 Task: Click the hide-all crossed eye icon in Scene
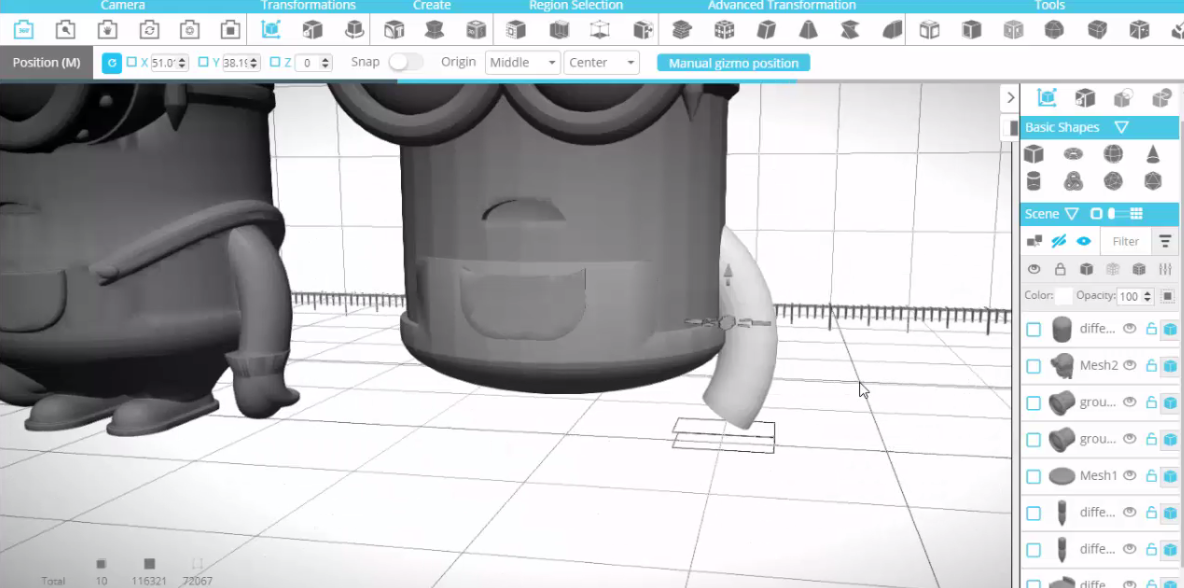click(x=1059, y=242)
